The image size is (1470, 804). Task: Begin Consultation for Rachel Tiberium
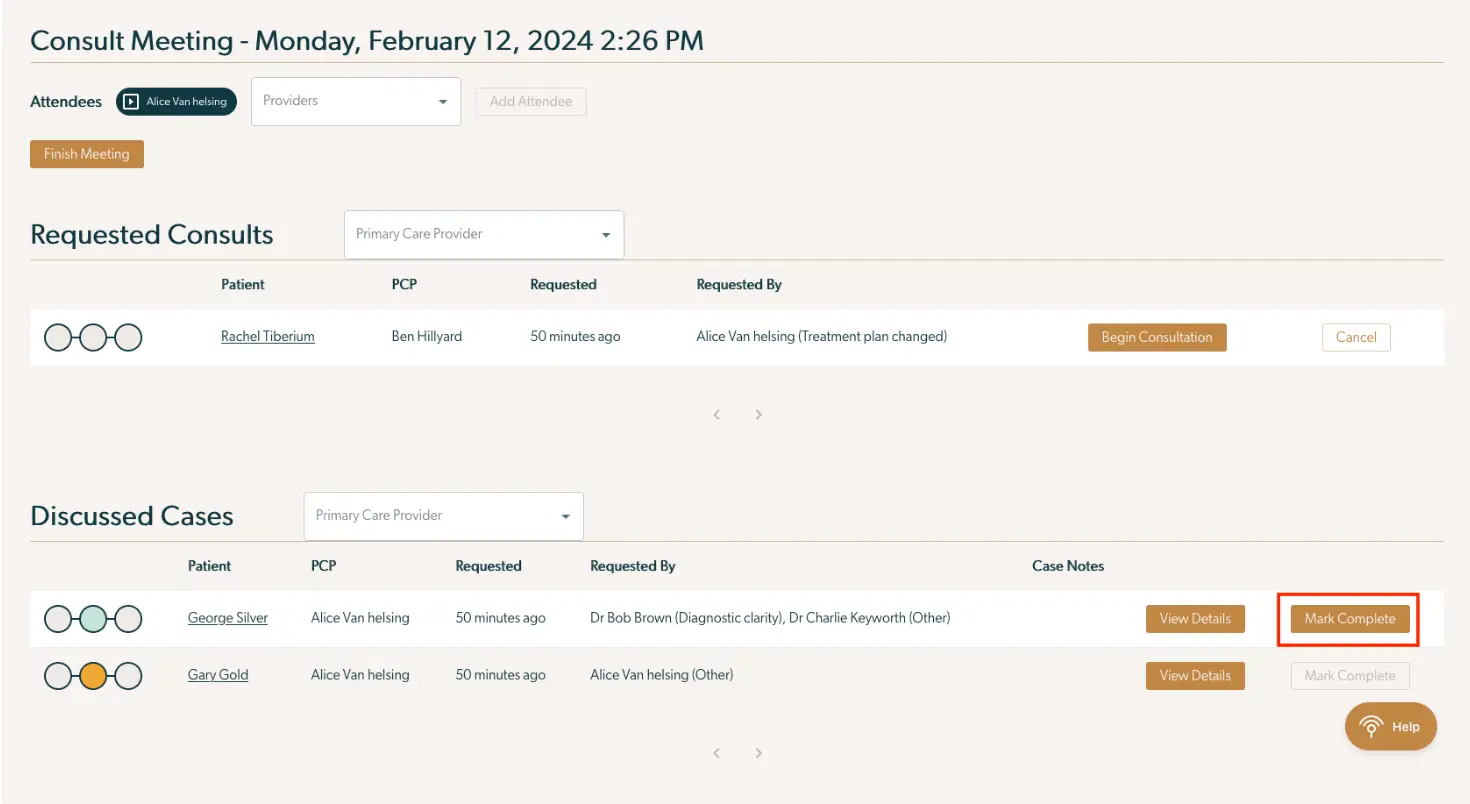coord(1157,337)
